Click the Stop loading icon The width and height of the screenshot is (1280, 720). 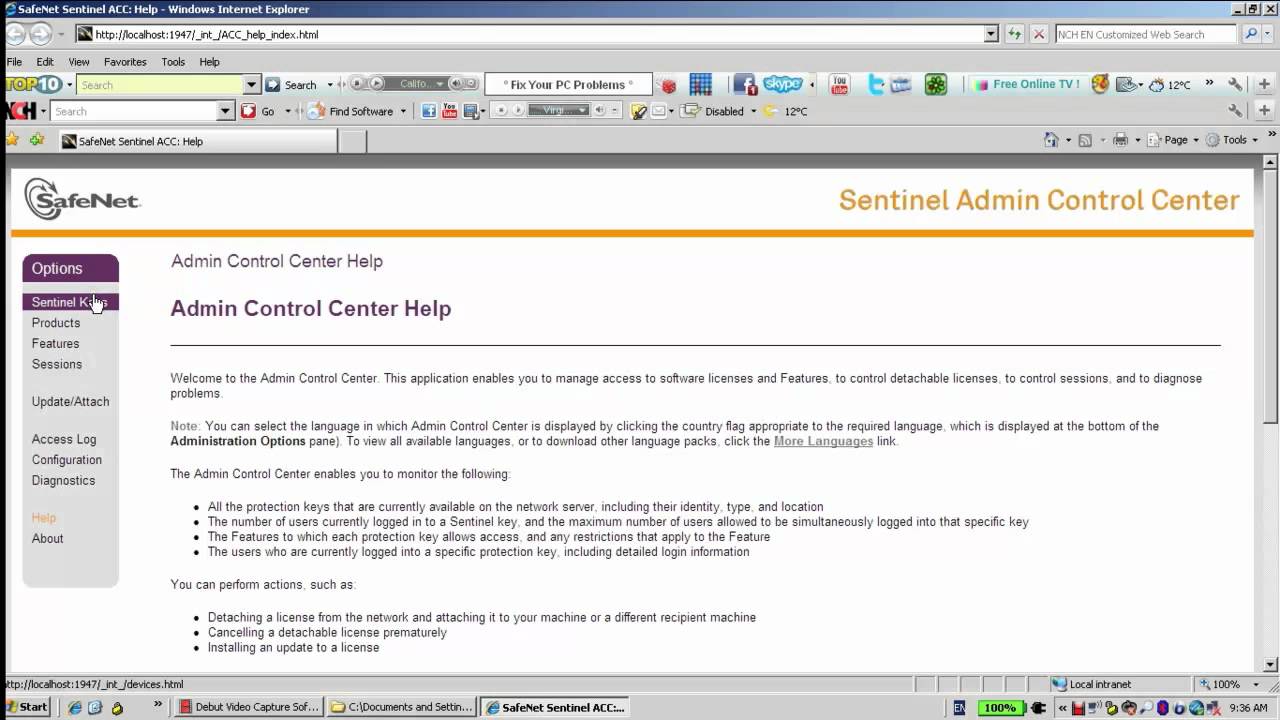point(1039,34)
